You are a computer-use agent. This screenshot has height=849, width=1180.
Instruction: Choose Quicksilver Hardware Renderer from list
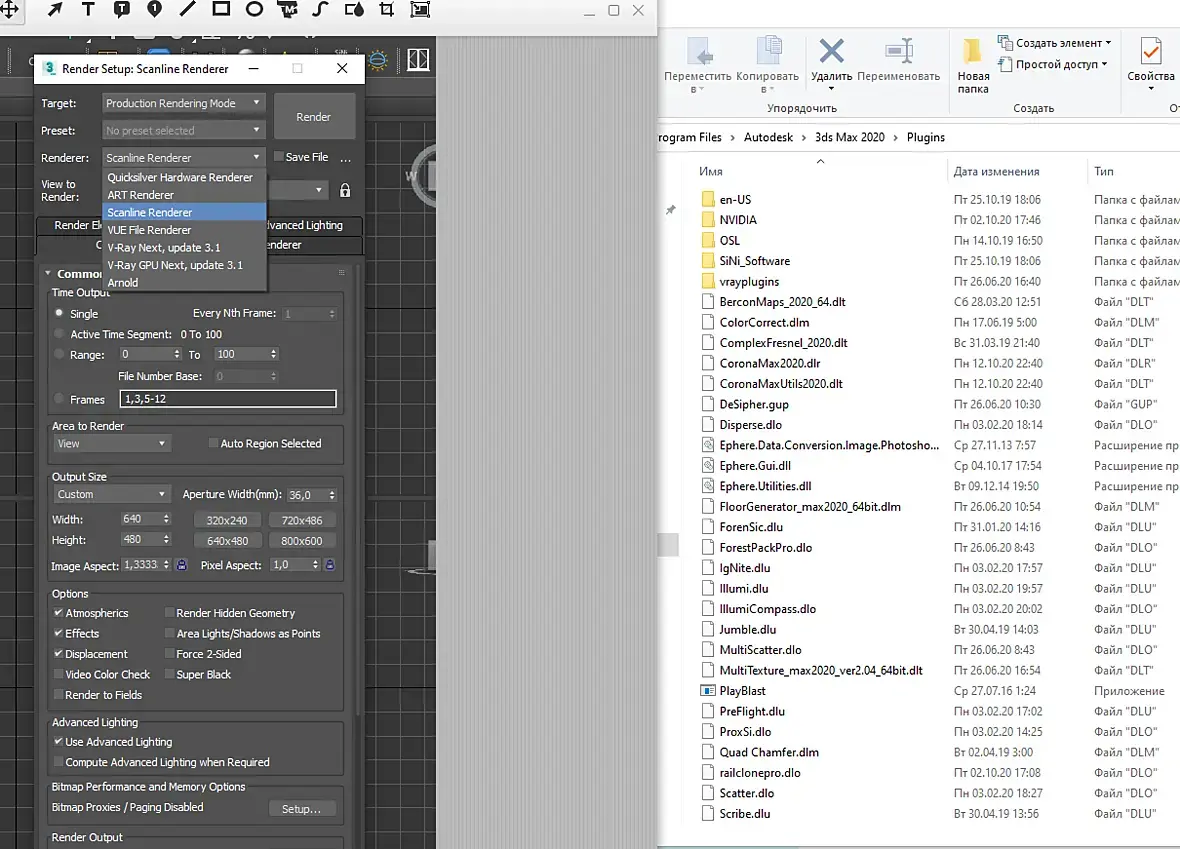pyautogui.click(x=184, y=178)
